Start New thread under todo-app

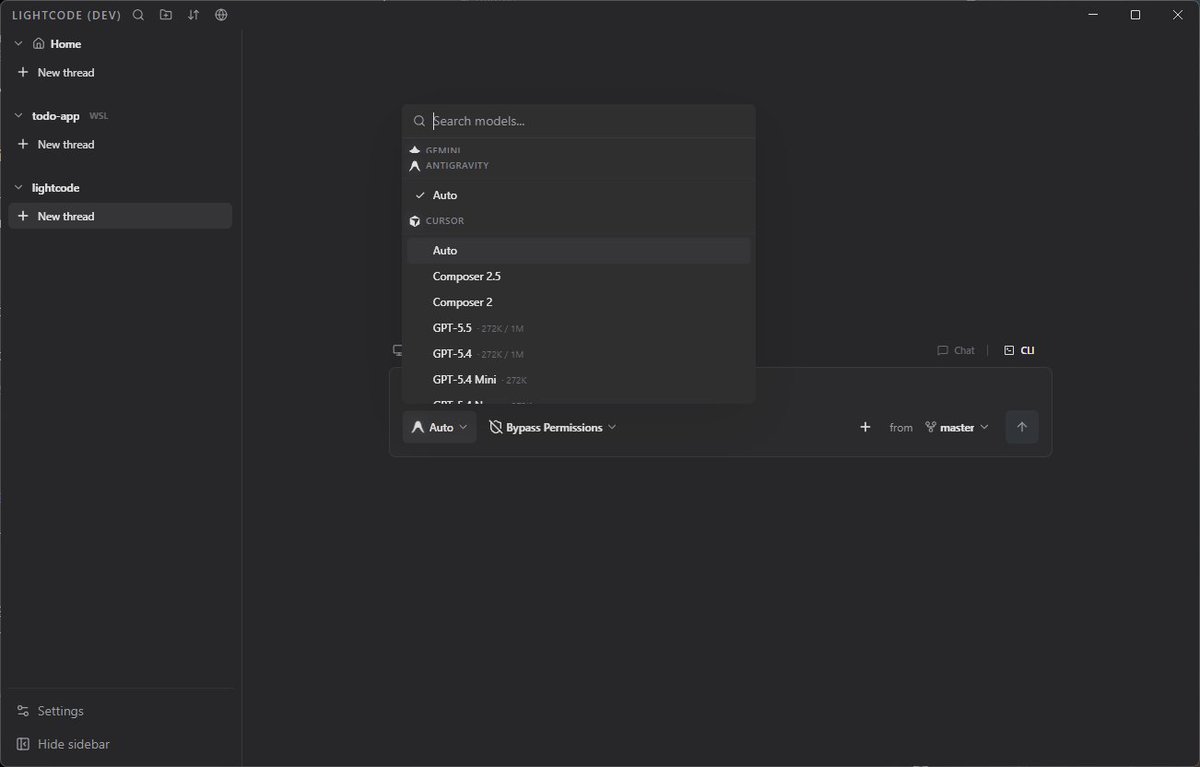120,144
